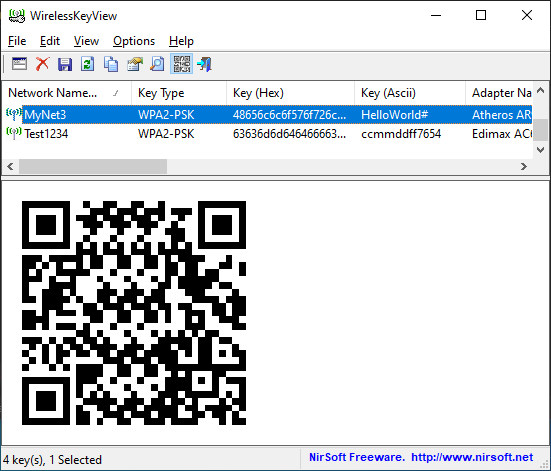Sort by Key Type column header
Image resolution: width=551 pixels, height=471 pixels.
click(x=179, y=93)
